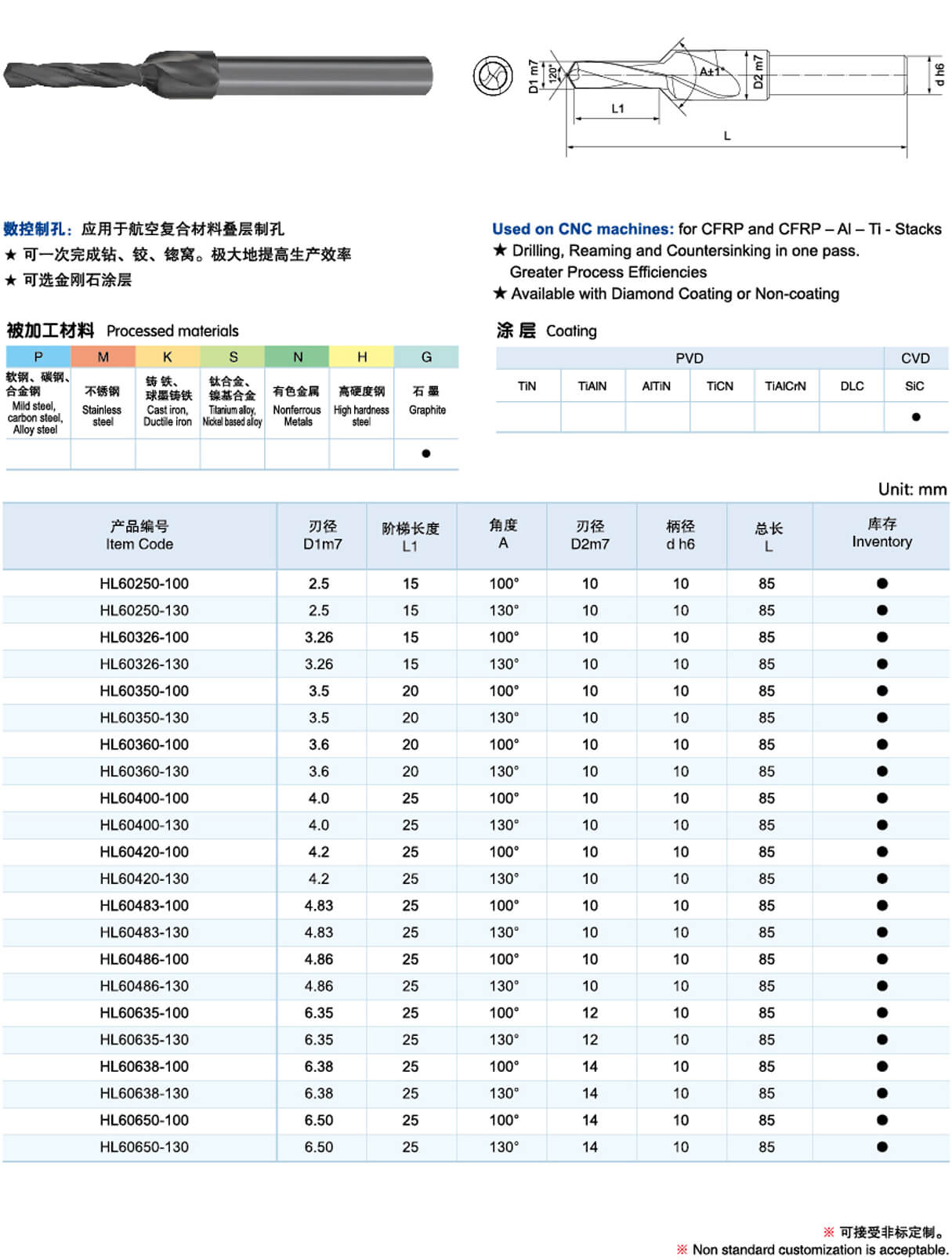Click item code HL60326-130
This screenshot has height=1260, width=952.
coord(144,664)
